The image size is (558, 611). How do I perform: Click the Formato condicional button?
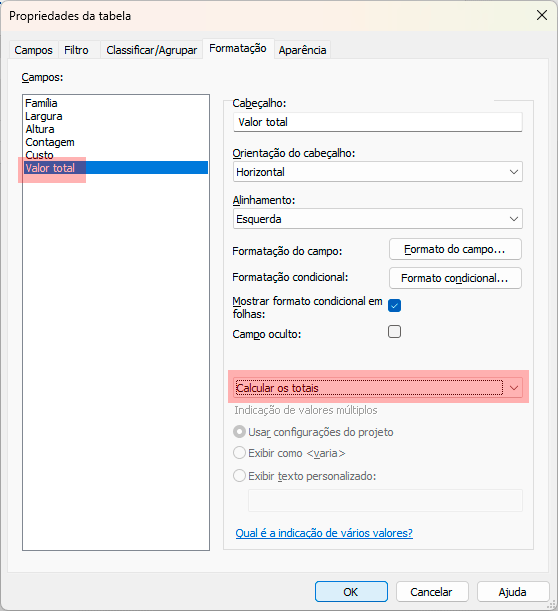coord(455,278)
